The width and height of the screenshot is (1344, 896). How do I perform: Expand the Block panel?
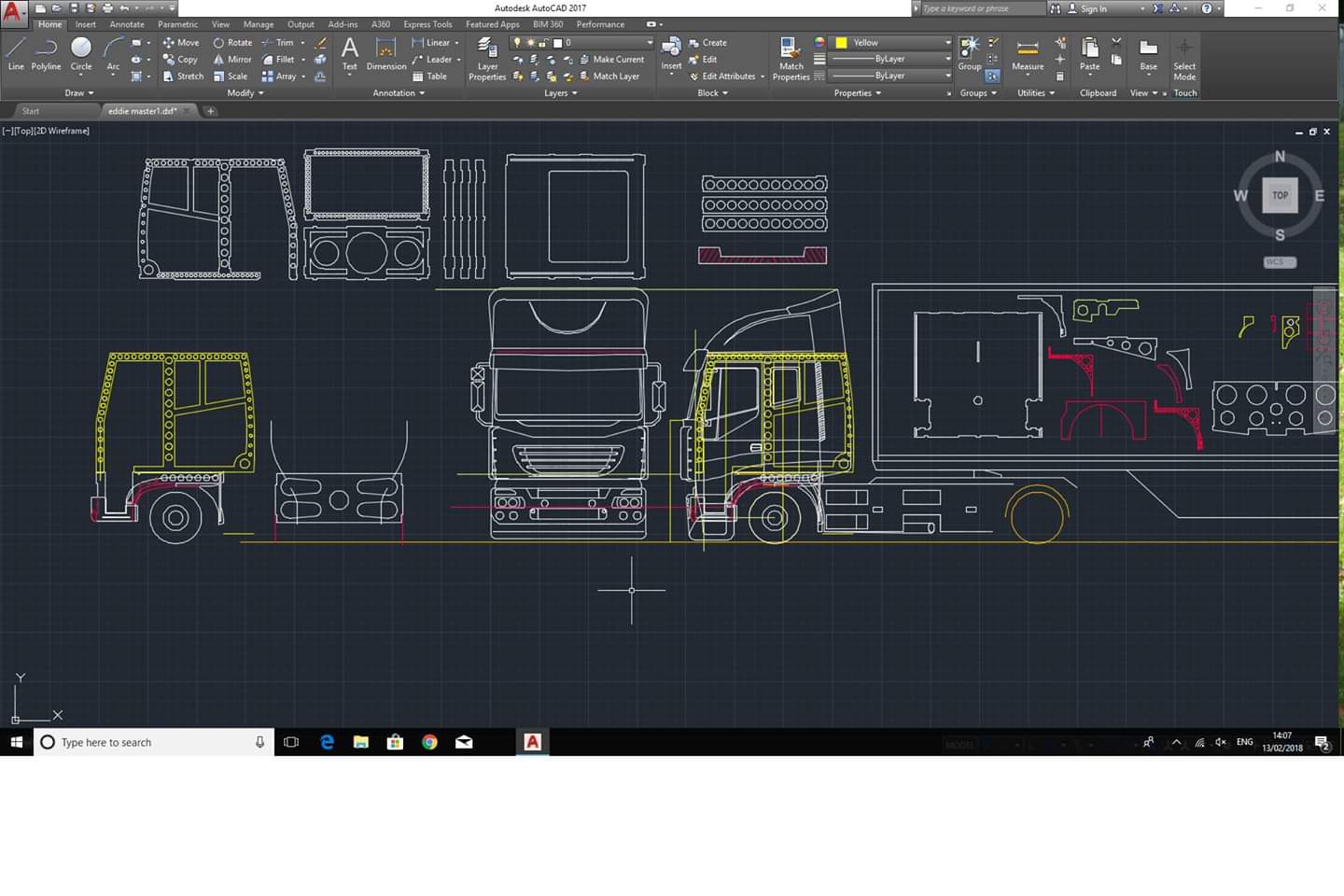(x=713, y=92)
